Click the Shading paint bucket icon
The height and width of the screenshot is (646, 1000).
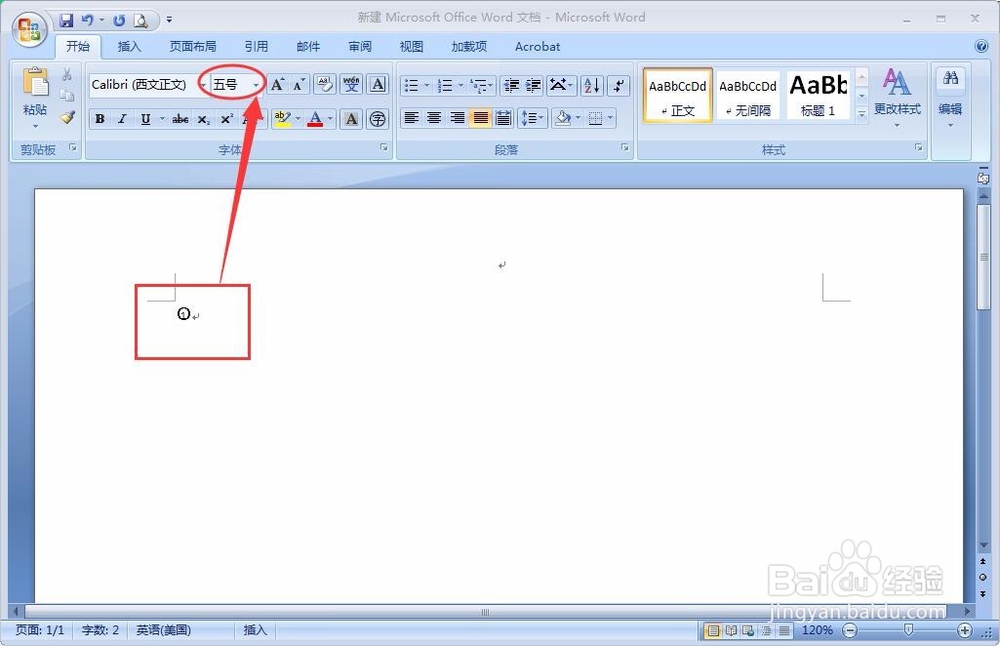(562, 118)
